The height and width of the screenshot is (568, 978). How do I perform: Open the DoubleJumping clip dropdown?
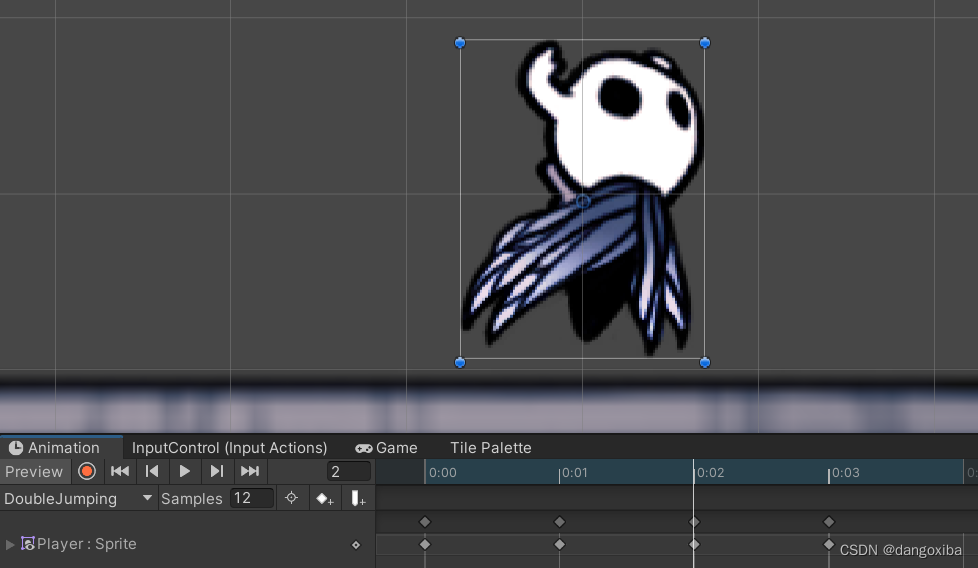coord(78,499)
